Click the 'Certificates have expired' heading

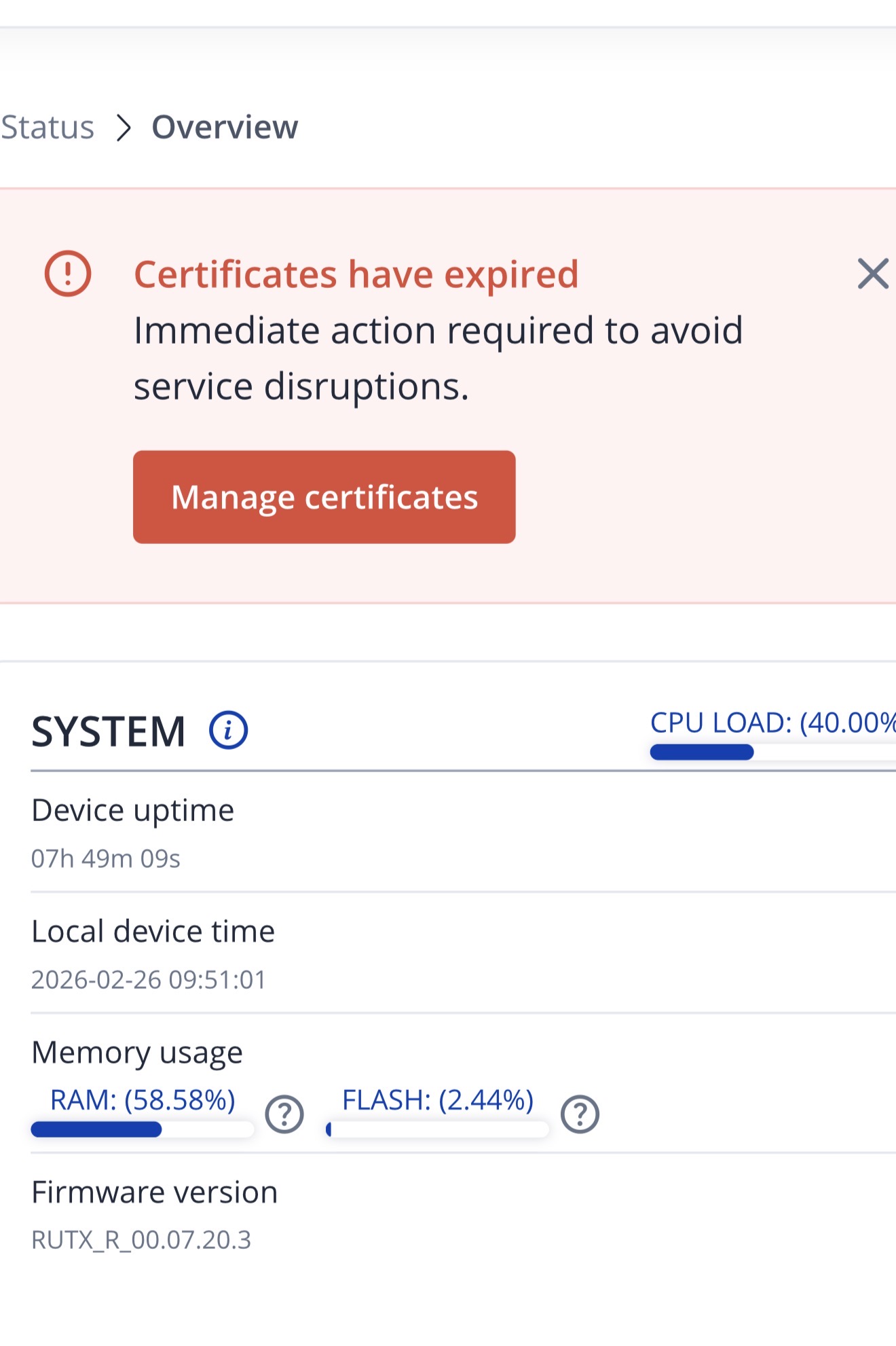tap(356, 274)
